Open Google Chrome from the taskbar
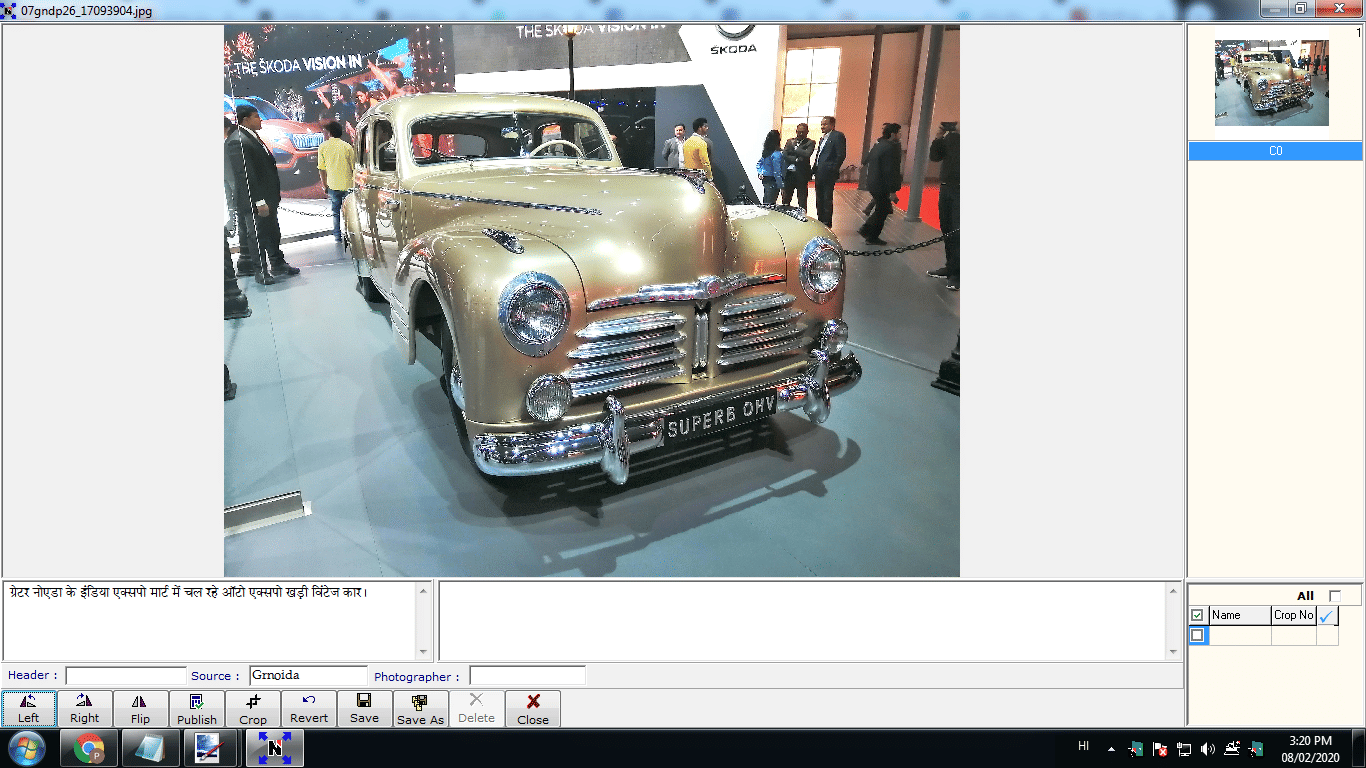The image size is (1366, 768). pyautogui.click(x=90, y=748)
